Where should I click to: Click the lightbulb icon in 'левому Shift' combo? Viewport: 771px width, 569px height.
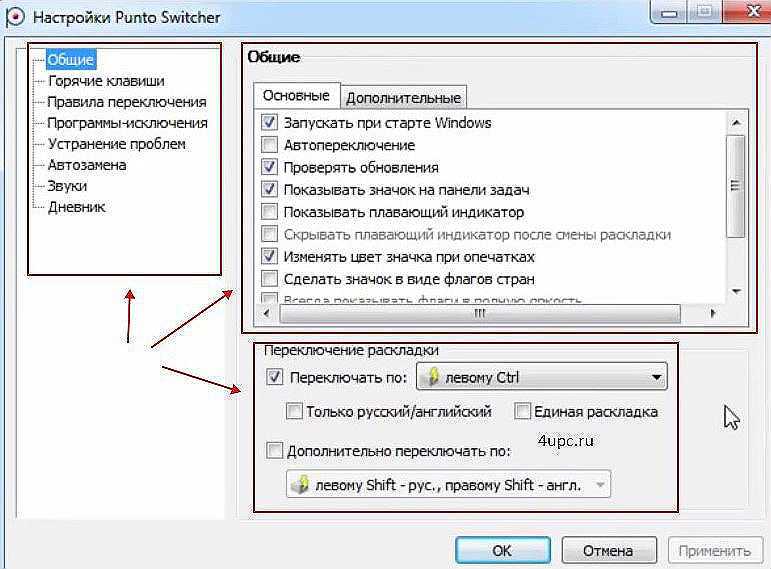tap(300, 485)
